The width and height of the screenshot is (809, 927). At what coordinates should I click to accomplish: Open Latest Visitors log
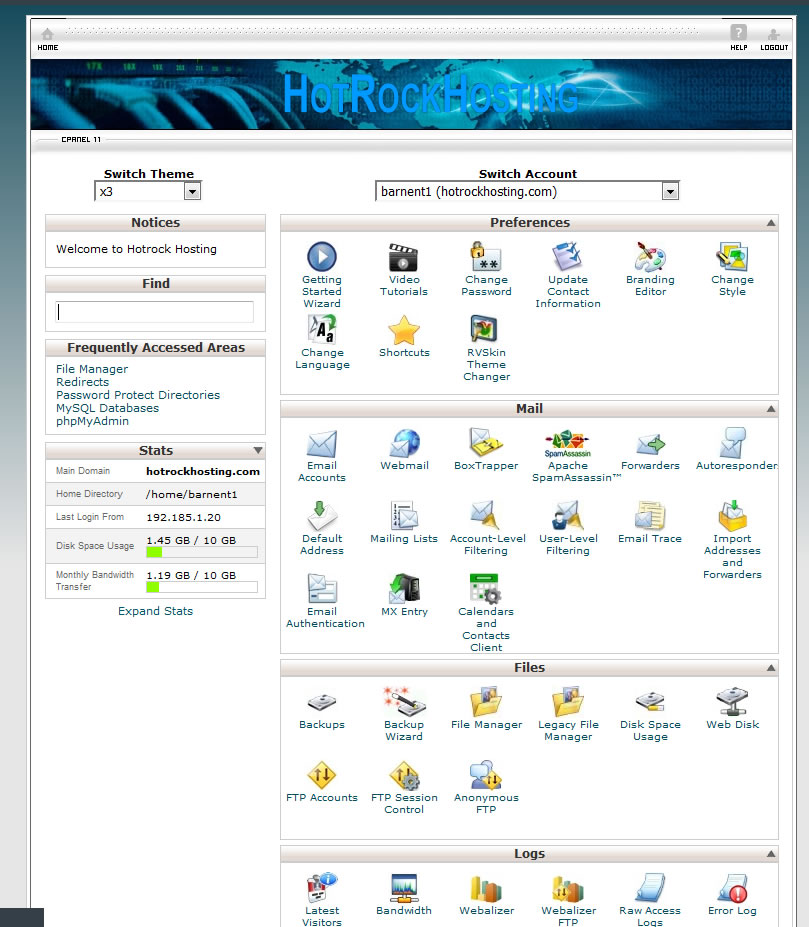tap(322, 888)
